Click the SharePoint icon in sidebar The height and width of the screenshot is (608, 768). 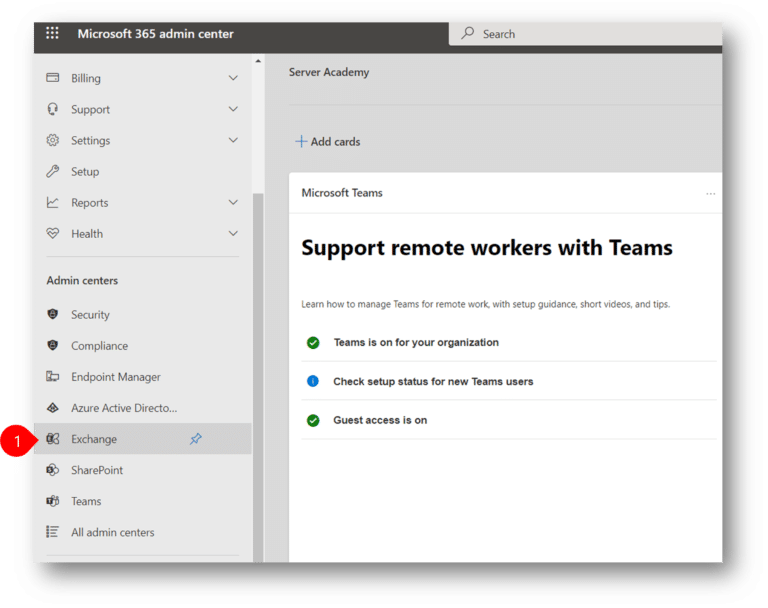pos(53,470)
